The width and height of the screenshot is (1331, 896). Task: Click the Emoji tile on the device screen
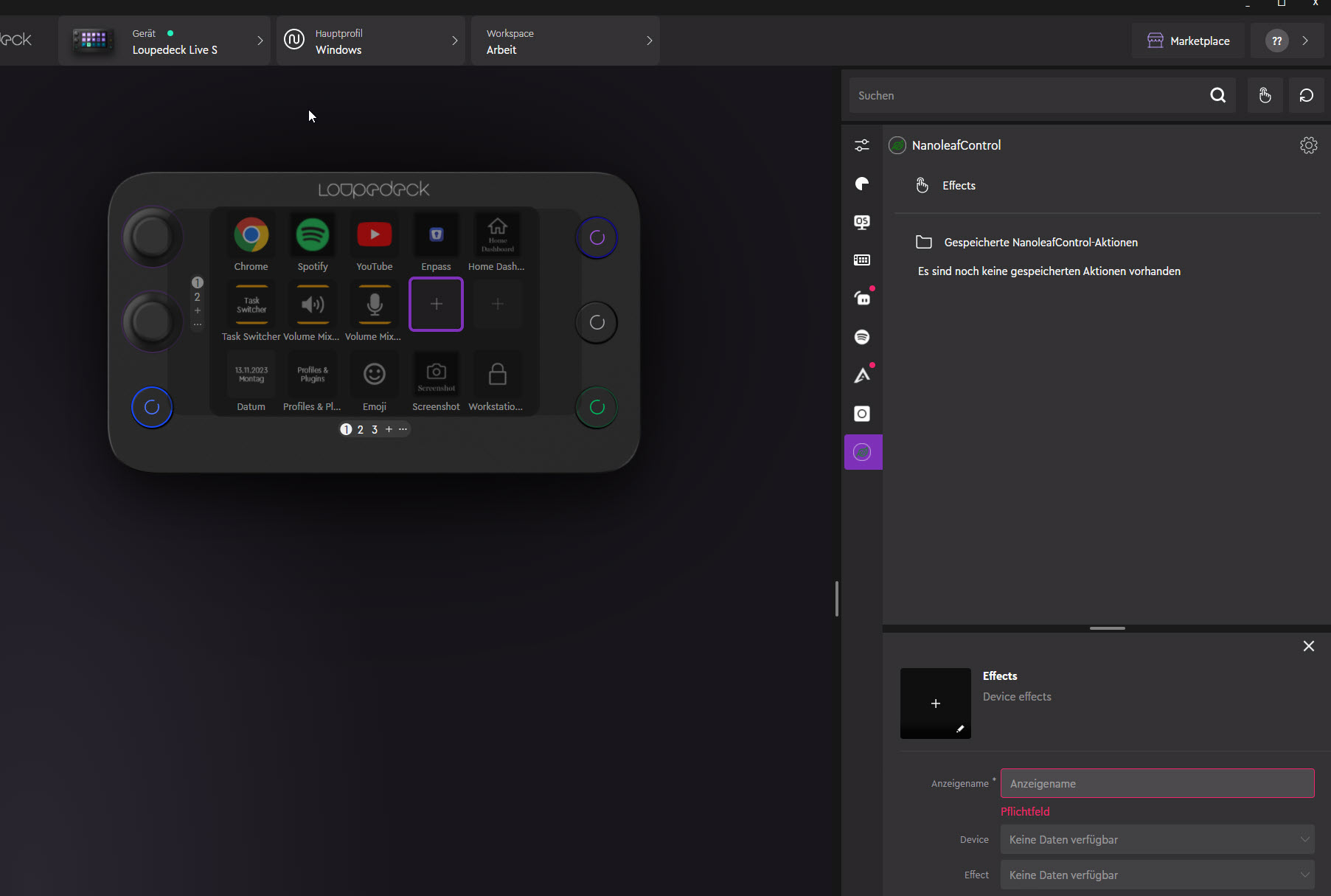pyautogui.click(x=374, y=374)
